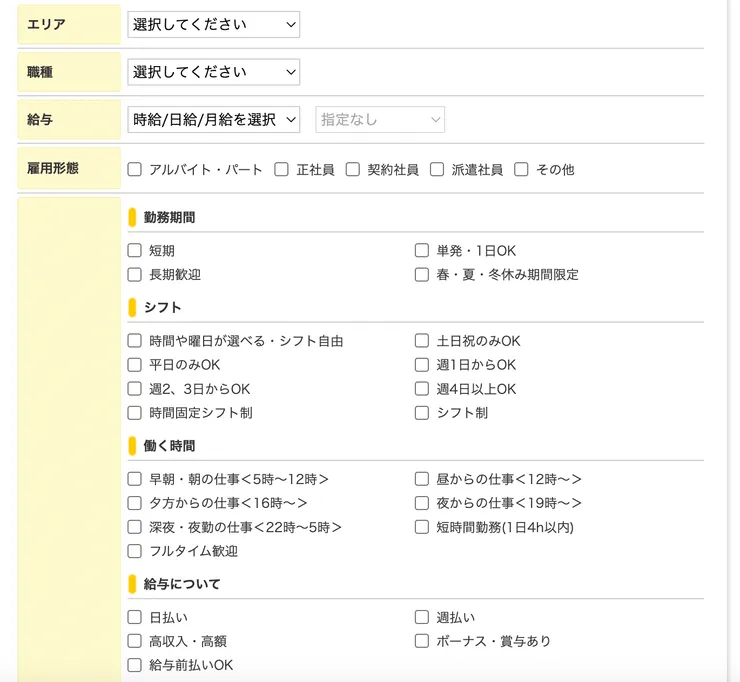The image size is (740, 682).
Task: Check 土日祝のみOK shift option
Action: 422,341
